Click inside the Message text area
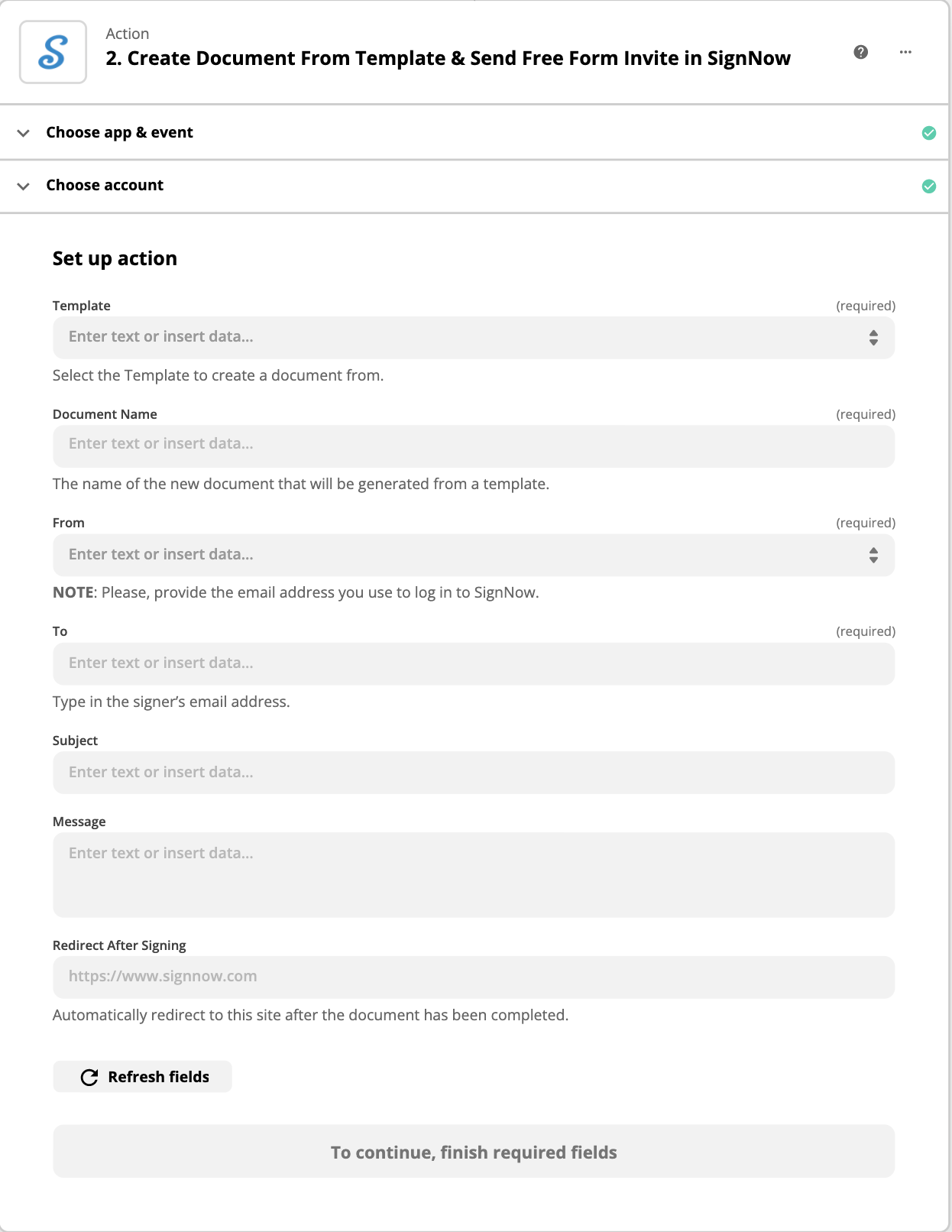This screenshot has height=1232, width=952. 473,874
